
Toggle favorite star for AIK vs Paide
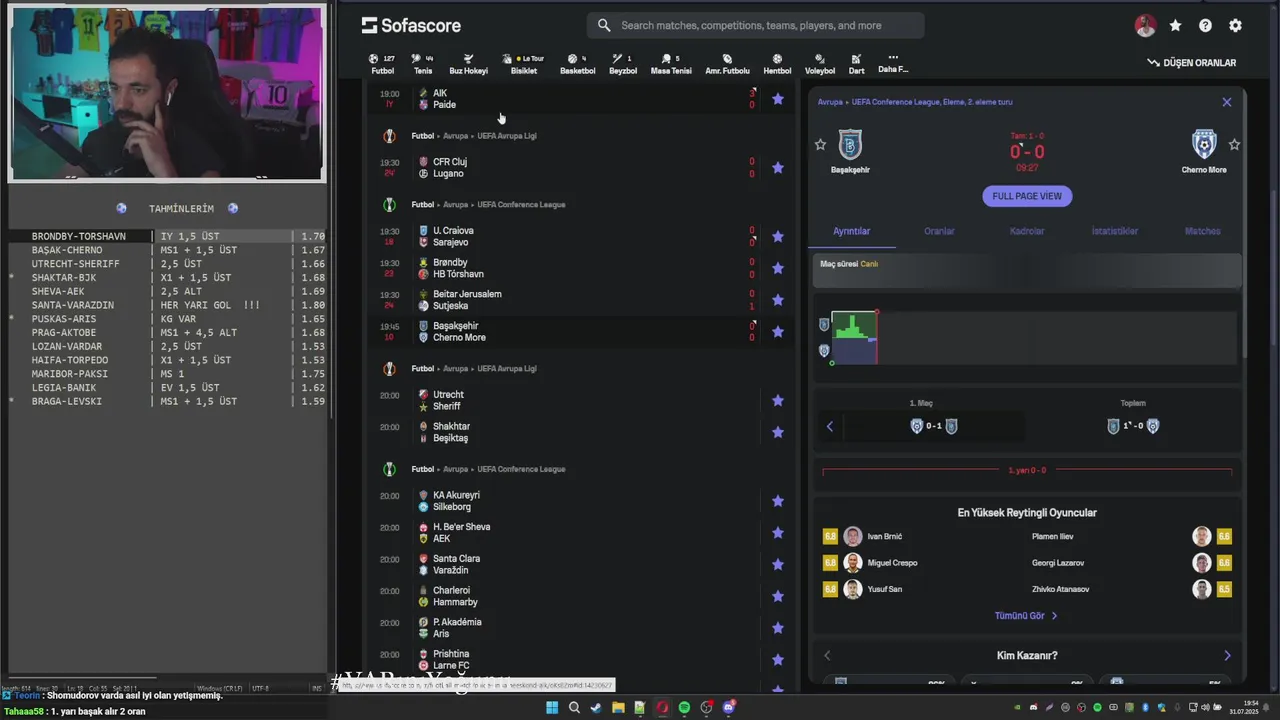pyautogui.click(x=777, y=99)
